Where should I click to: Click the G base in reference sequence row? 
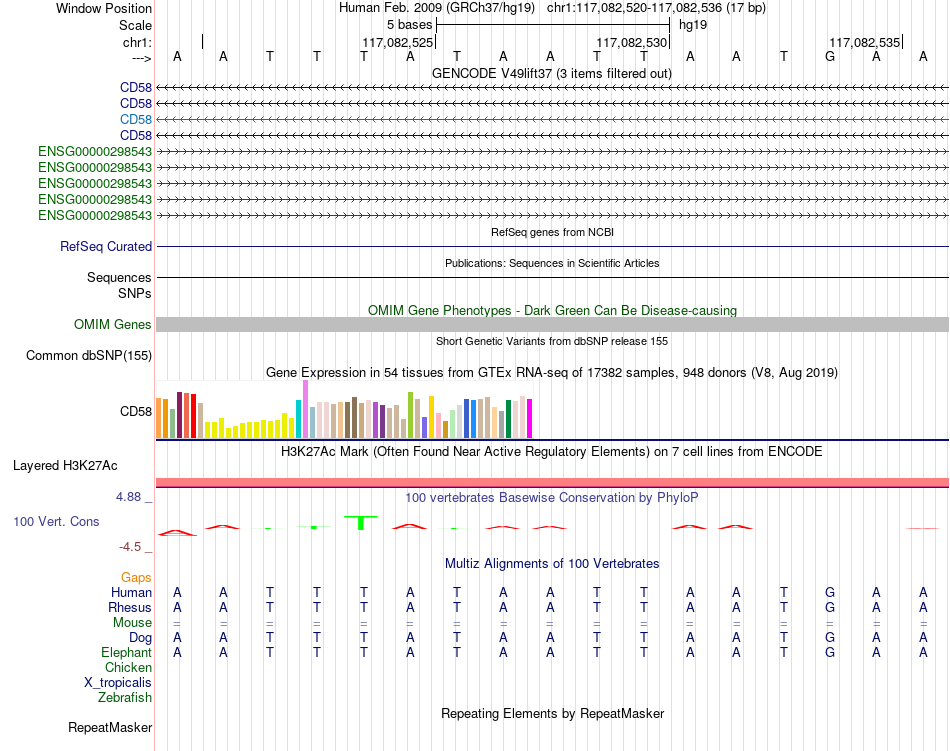[830, 56]
